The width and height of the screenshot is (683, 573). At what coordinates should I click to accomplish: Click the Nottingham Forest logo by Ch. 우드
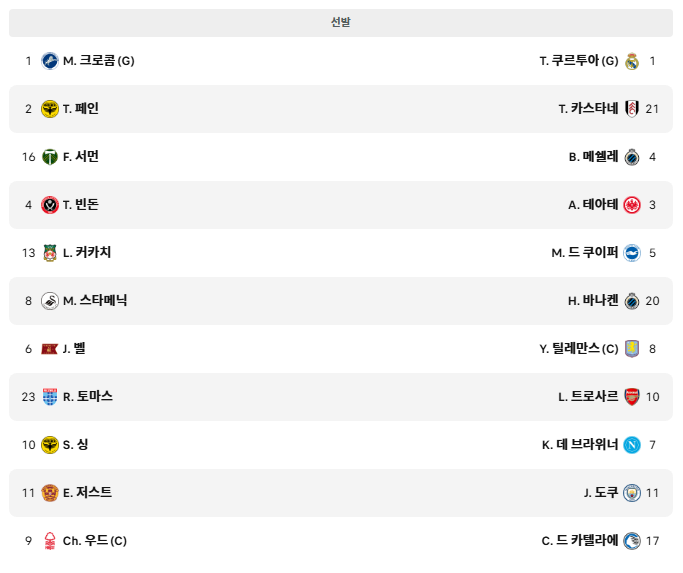50,541
